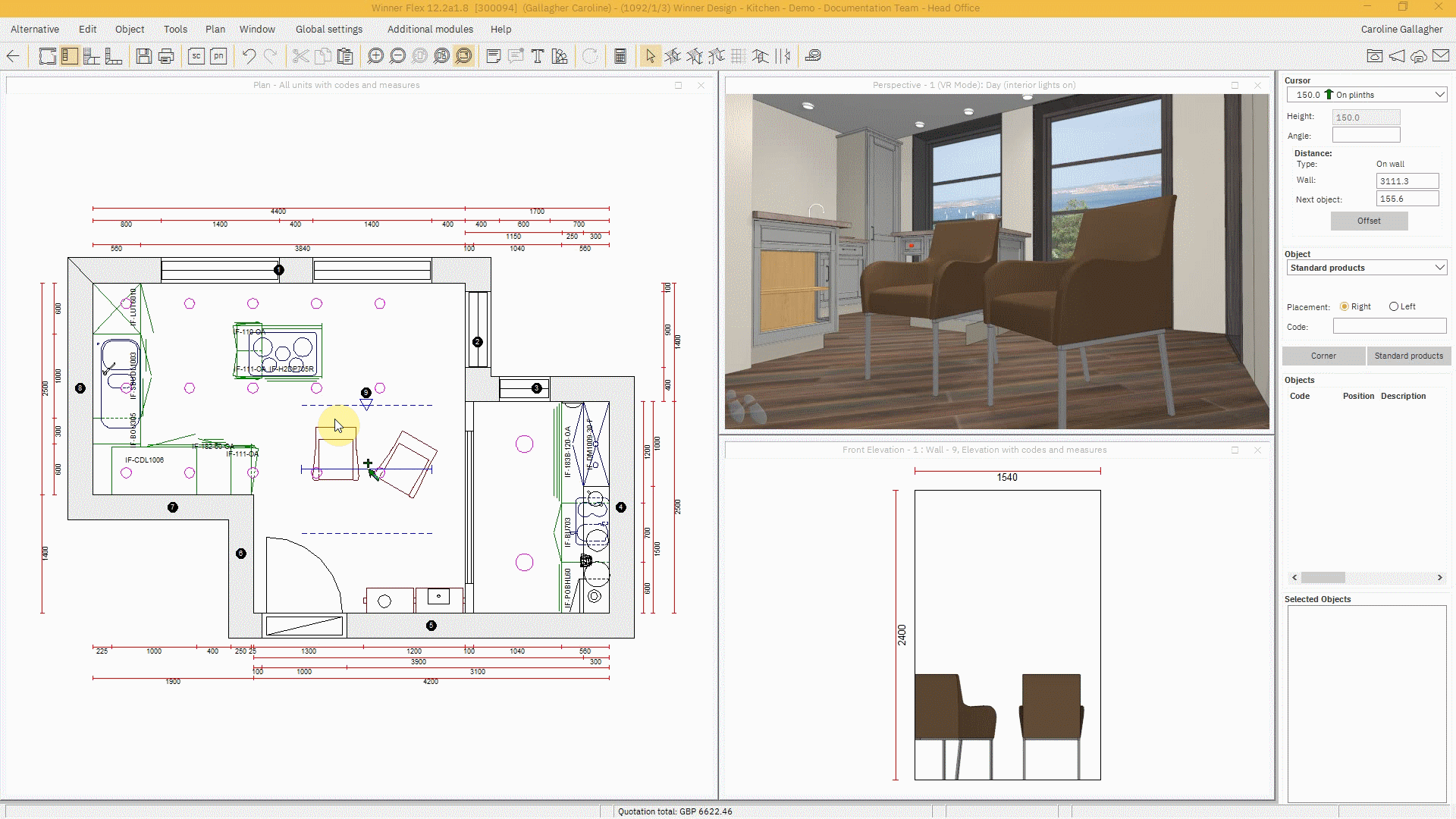Click the Offset button in Cursor panel
Viewport: 1456px width, 819px height.
click(x=1369, y=221)
